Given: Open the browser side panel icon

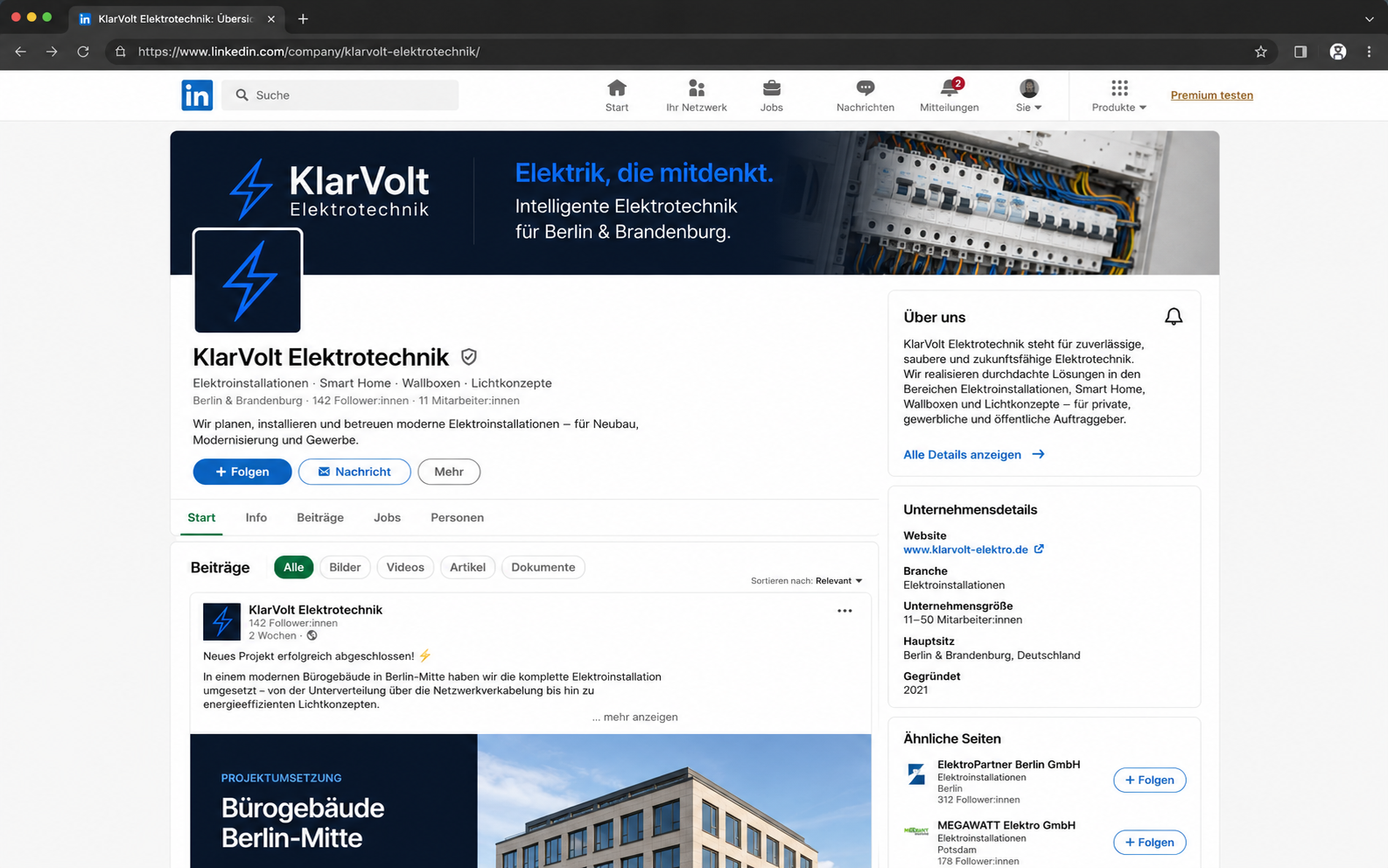Looking at the screenshot, I should [x=1300, y=52].
